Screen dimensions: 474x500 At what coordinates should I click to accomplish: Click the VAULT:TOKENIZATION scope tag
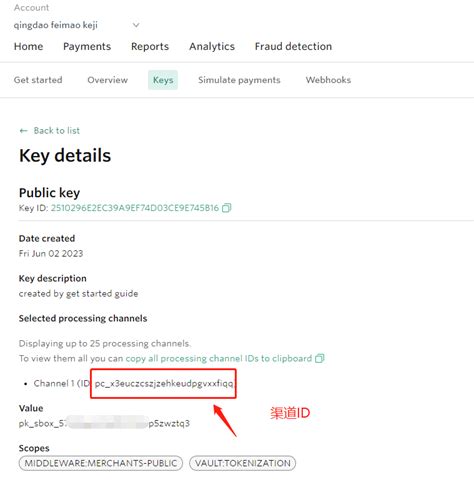point(243,463)
